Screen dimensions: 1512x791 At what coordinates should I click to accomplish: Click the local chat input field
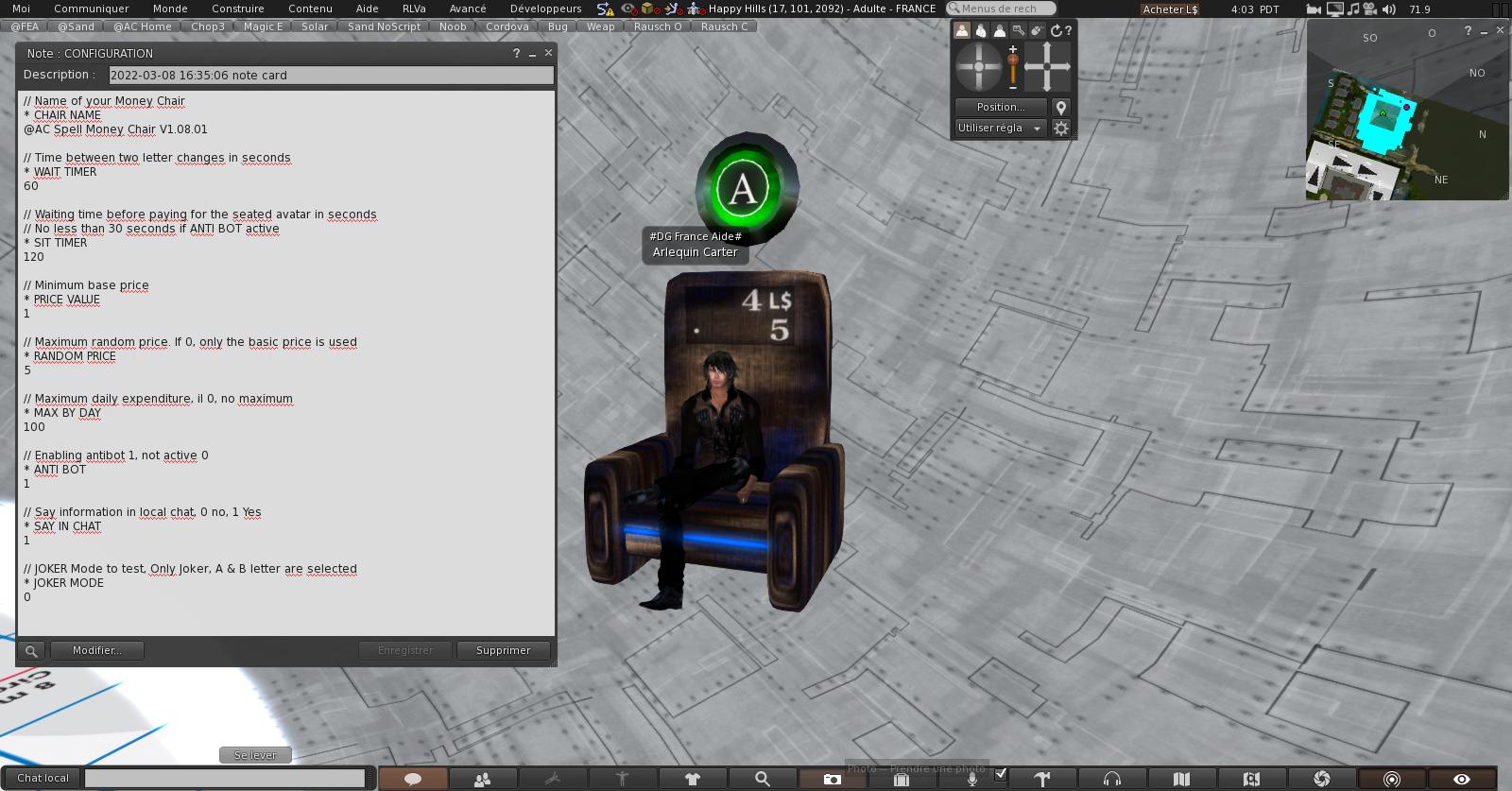point(225,778)
